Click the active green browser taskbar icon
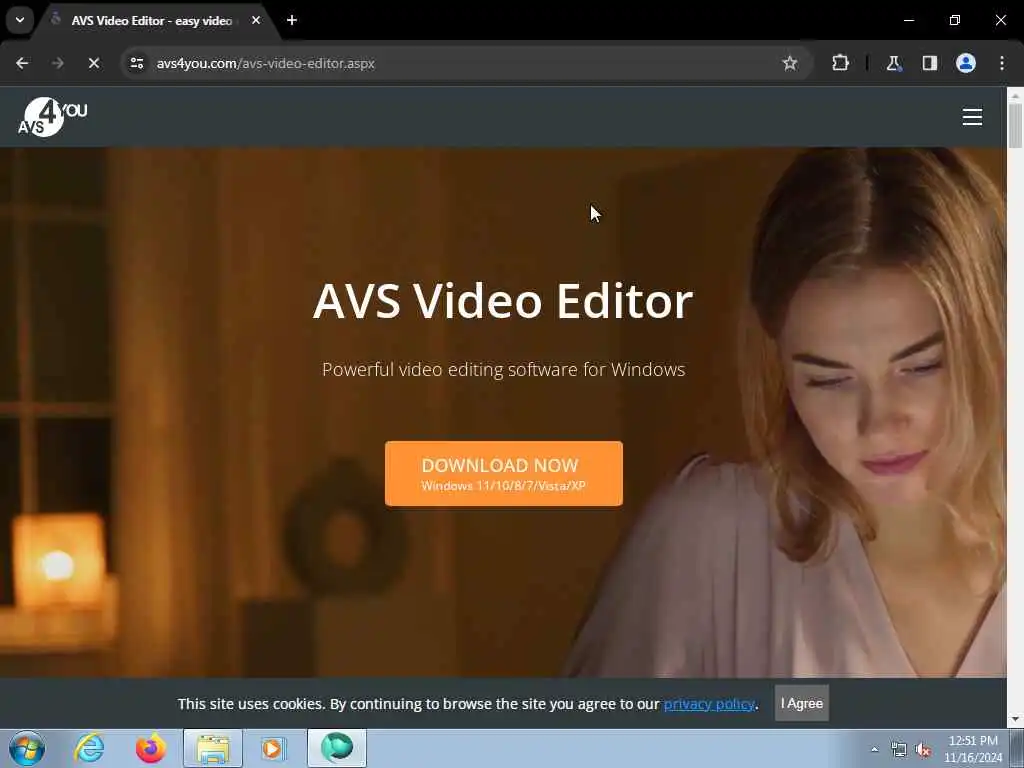The height and width of the screenshot is (768, 1024). (x=337, y=748)
